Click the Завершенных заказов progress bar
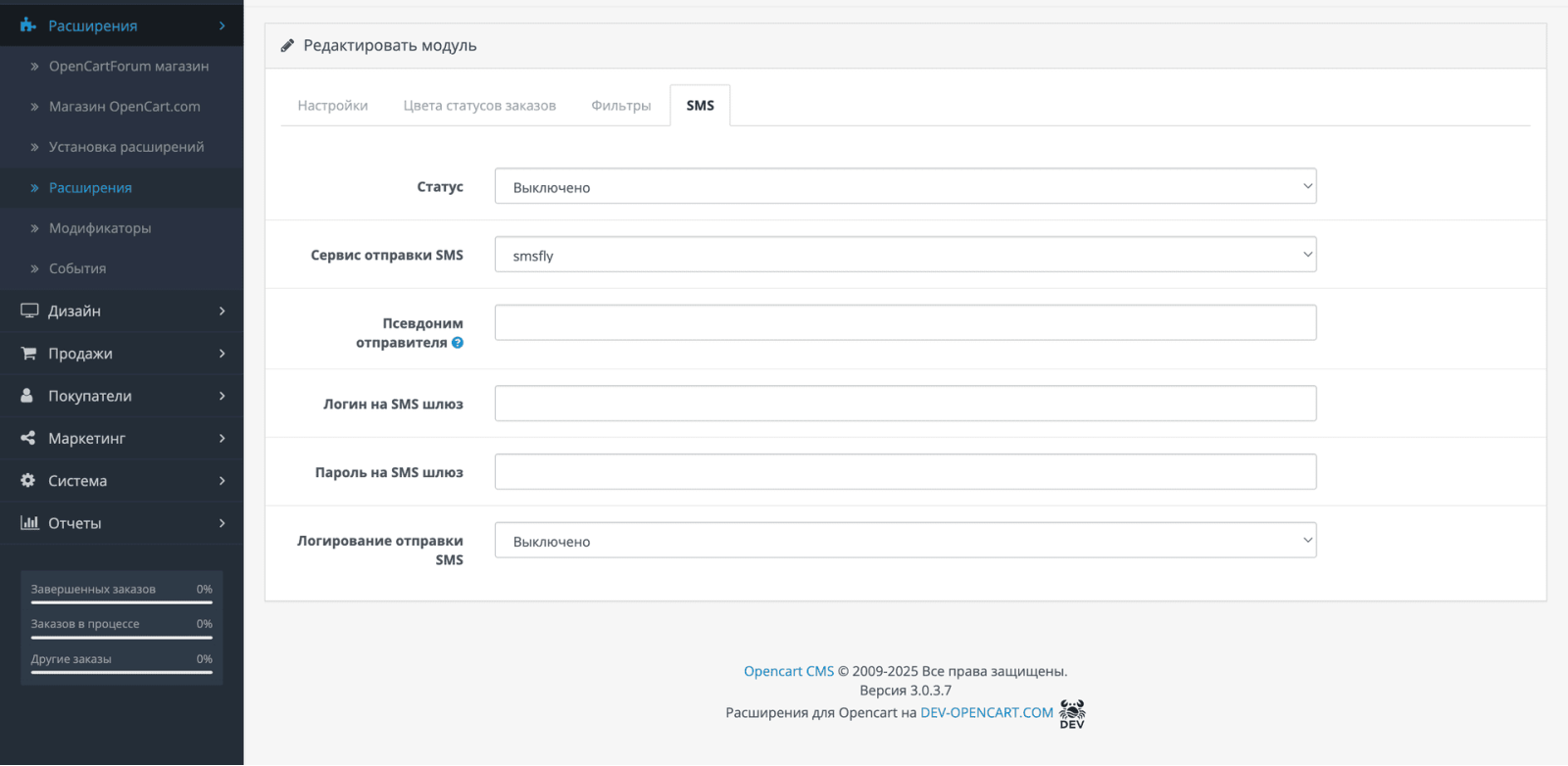 click(122, 602)
